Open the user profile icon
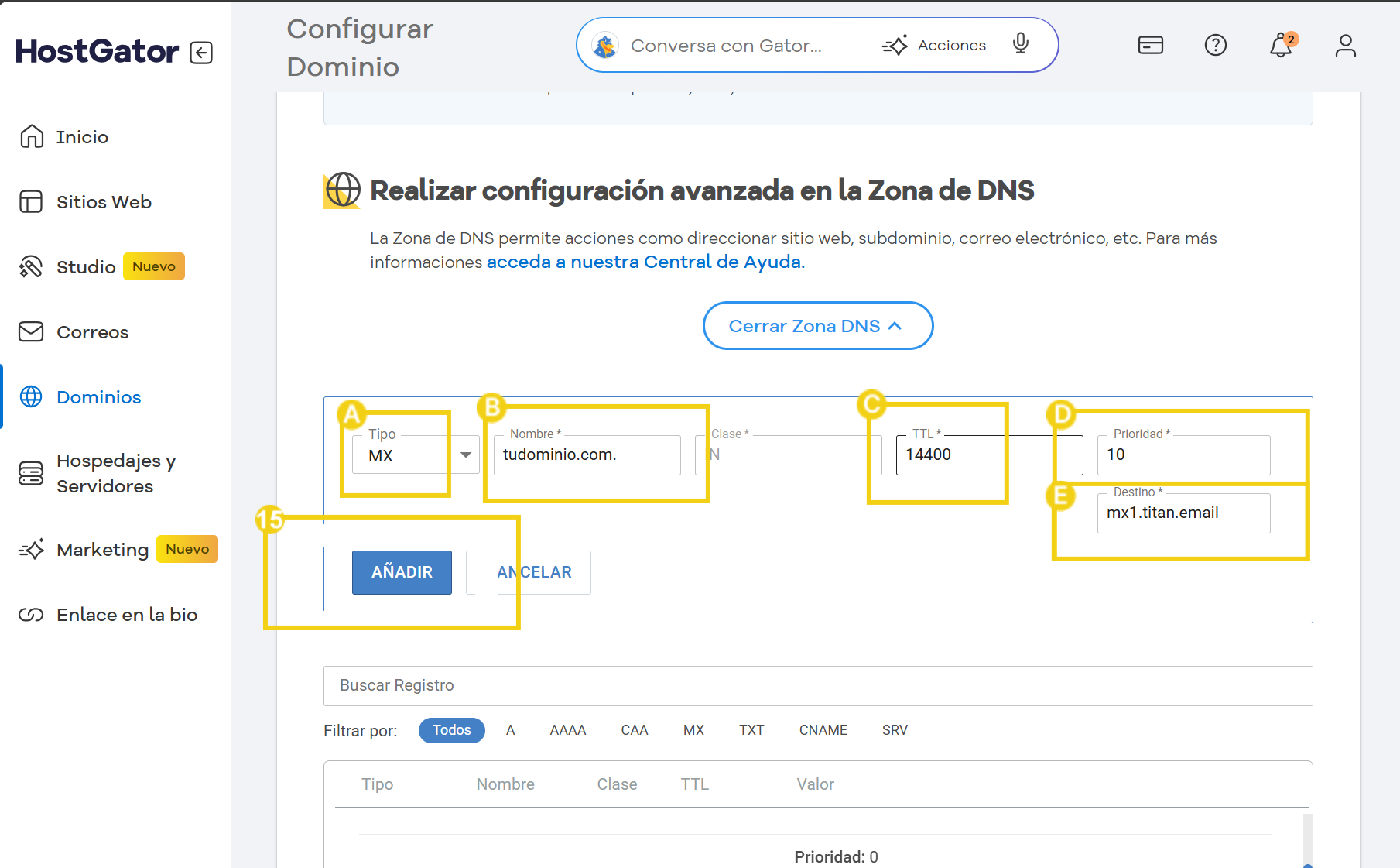This screenshot has height=868, width=1400. (1345, 46)
